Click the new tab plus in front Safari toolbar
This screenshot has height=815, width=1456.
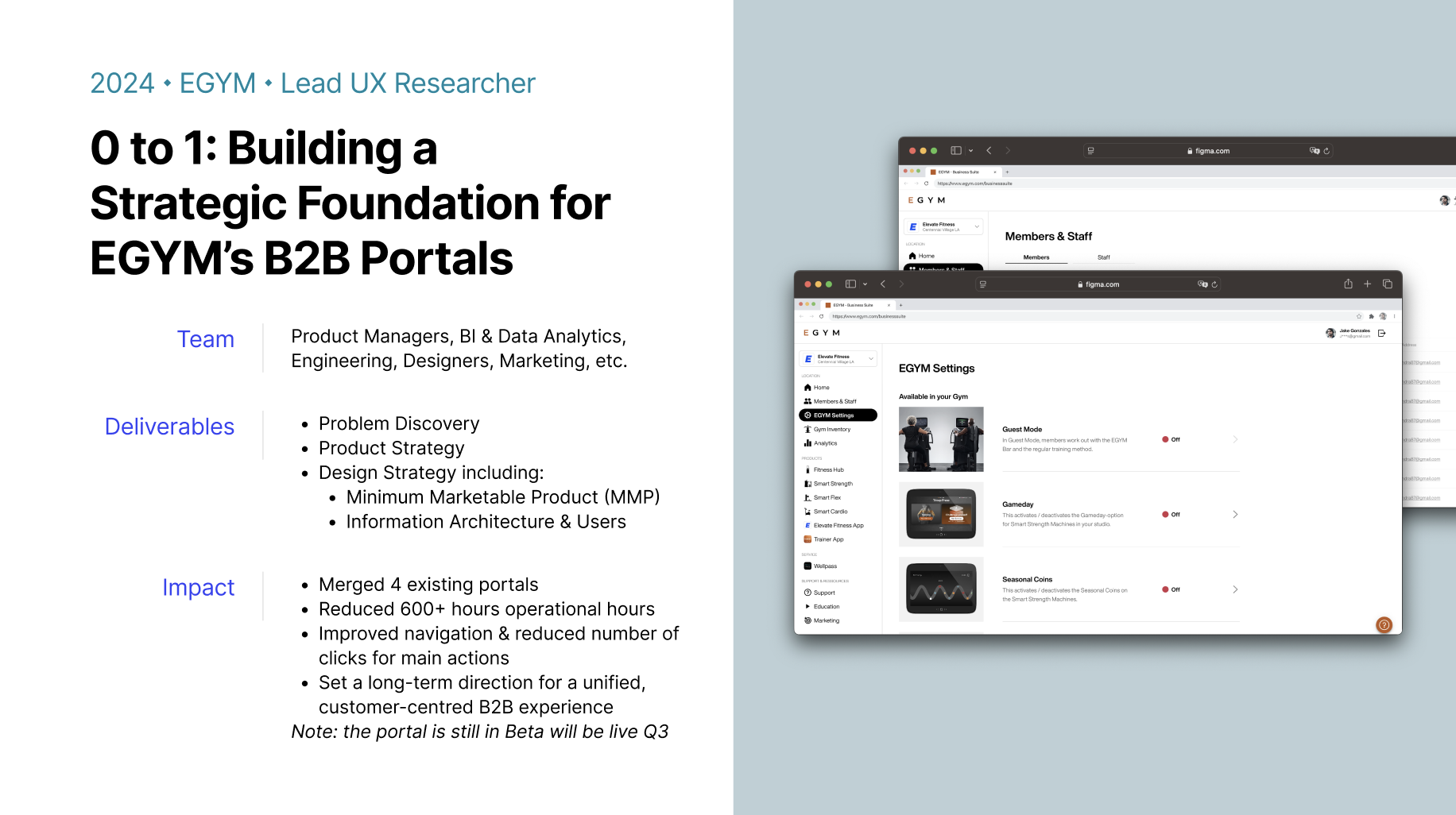click(x=1367, y=284)
